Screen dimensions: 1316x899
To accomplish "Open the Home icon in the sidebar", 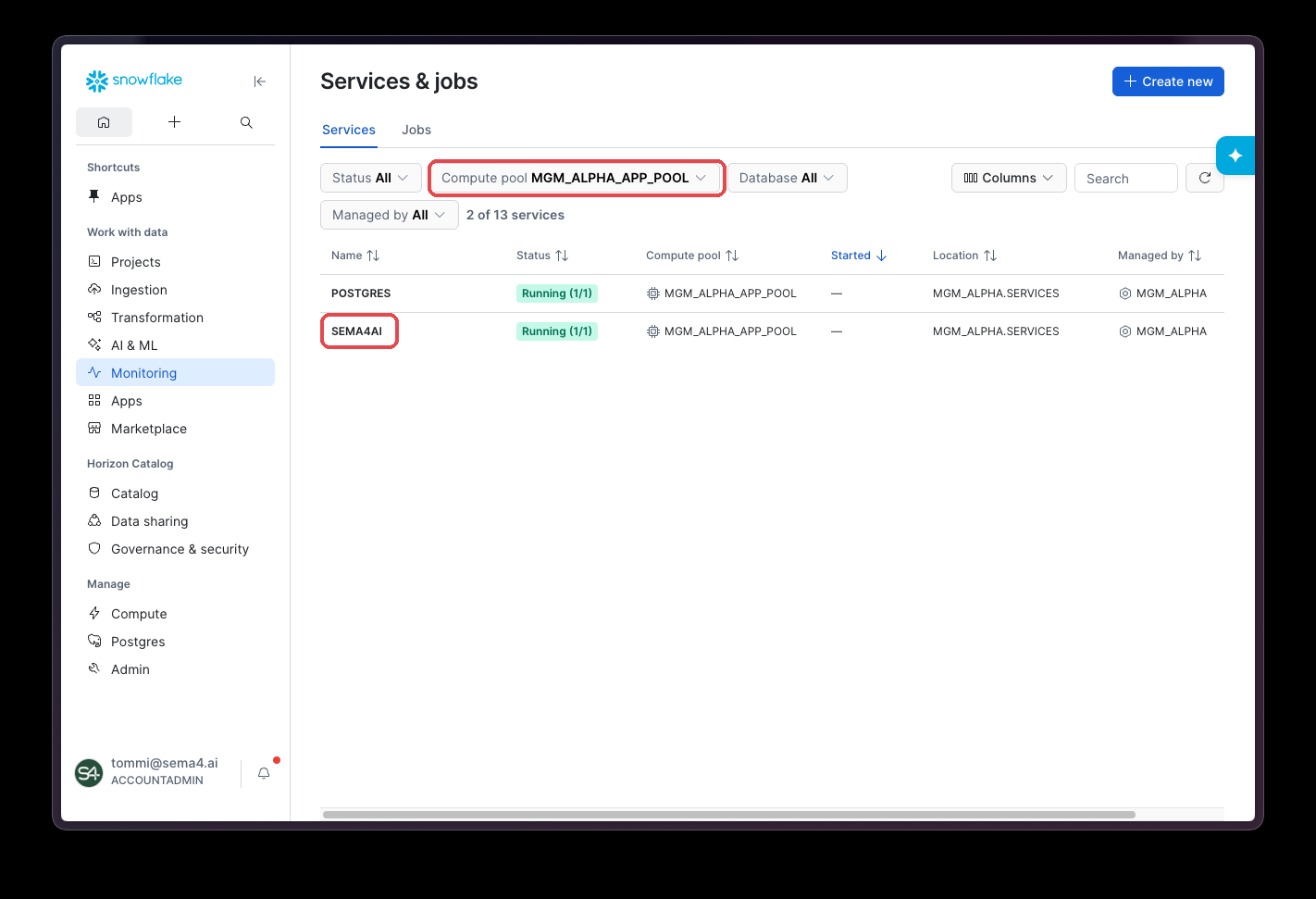I will [x=104, y=122].
